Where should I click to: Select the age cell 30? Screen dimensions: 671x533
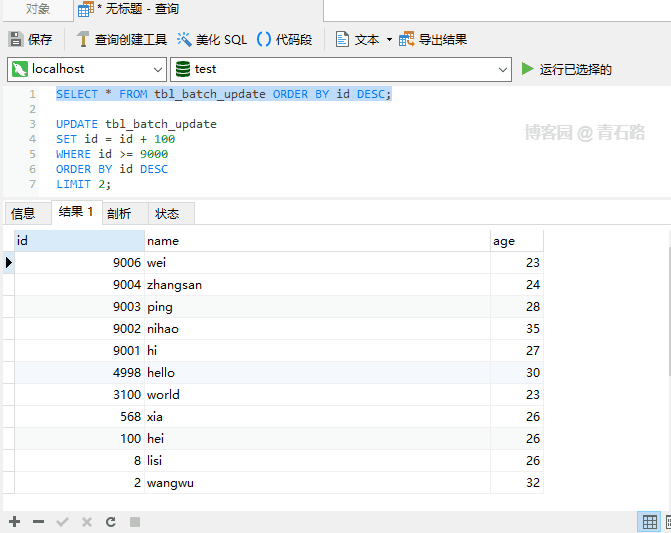517,373
